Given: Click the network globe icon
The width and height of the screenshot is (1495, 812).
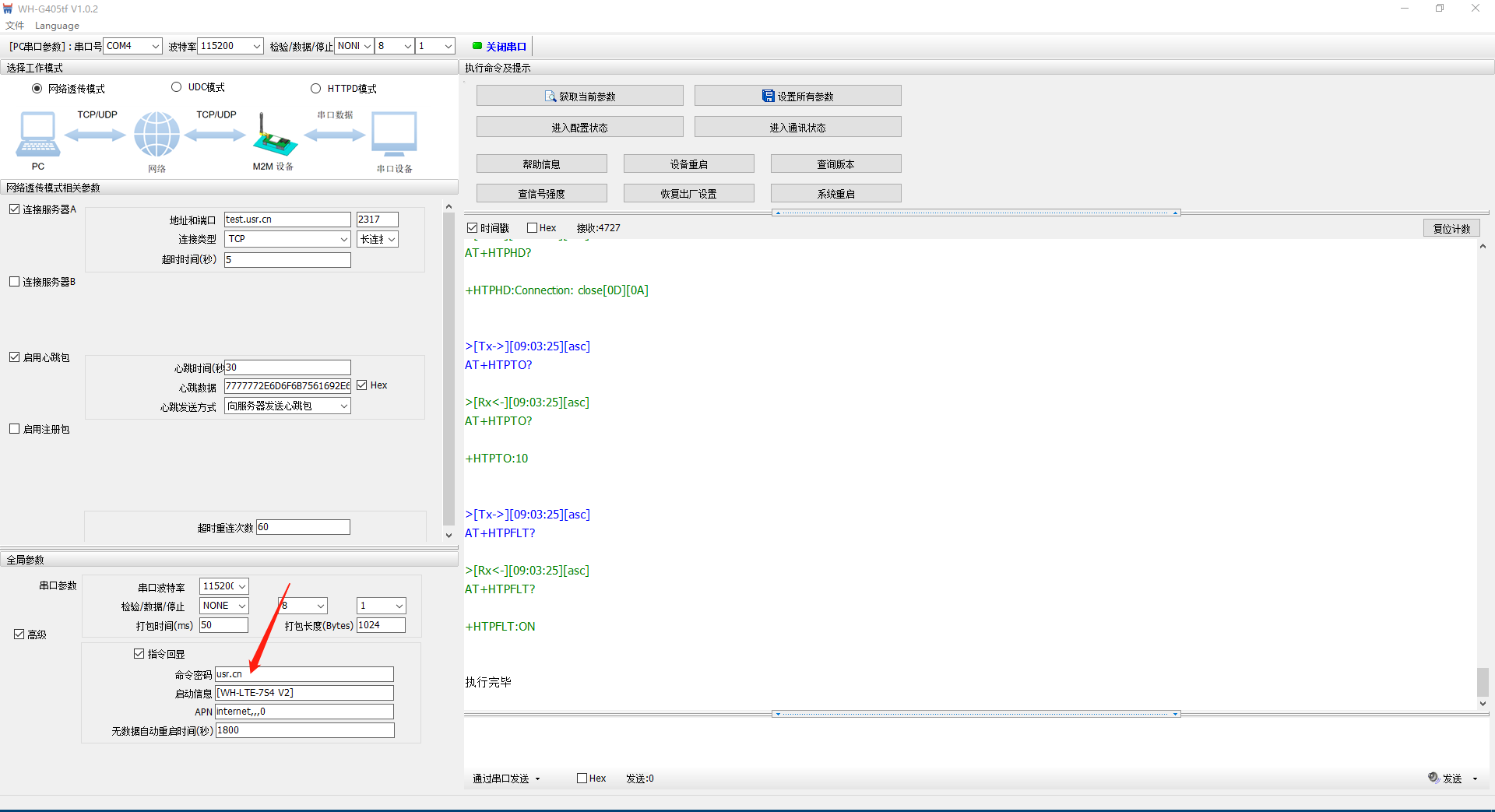Looking at the screenshot, I should pyautogui.click(x=157, y=134).
